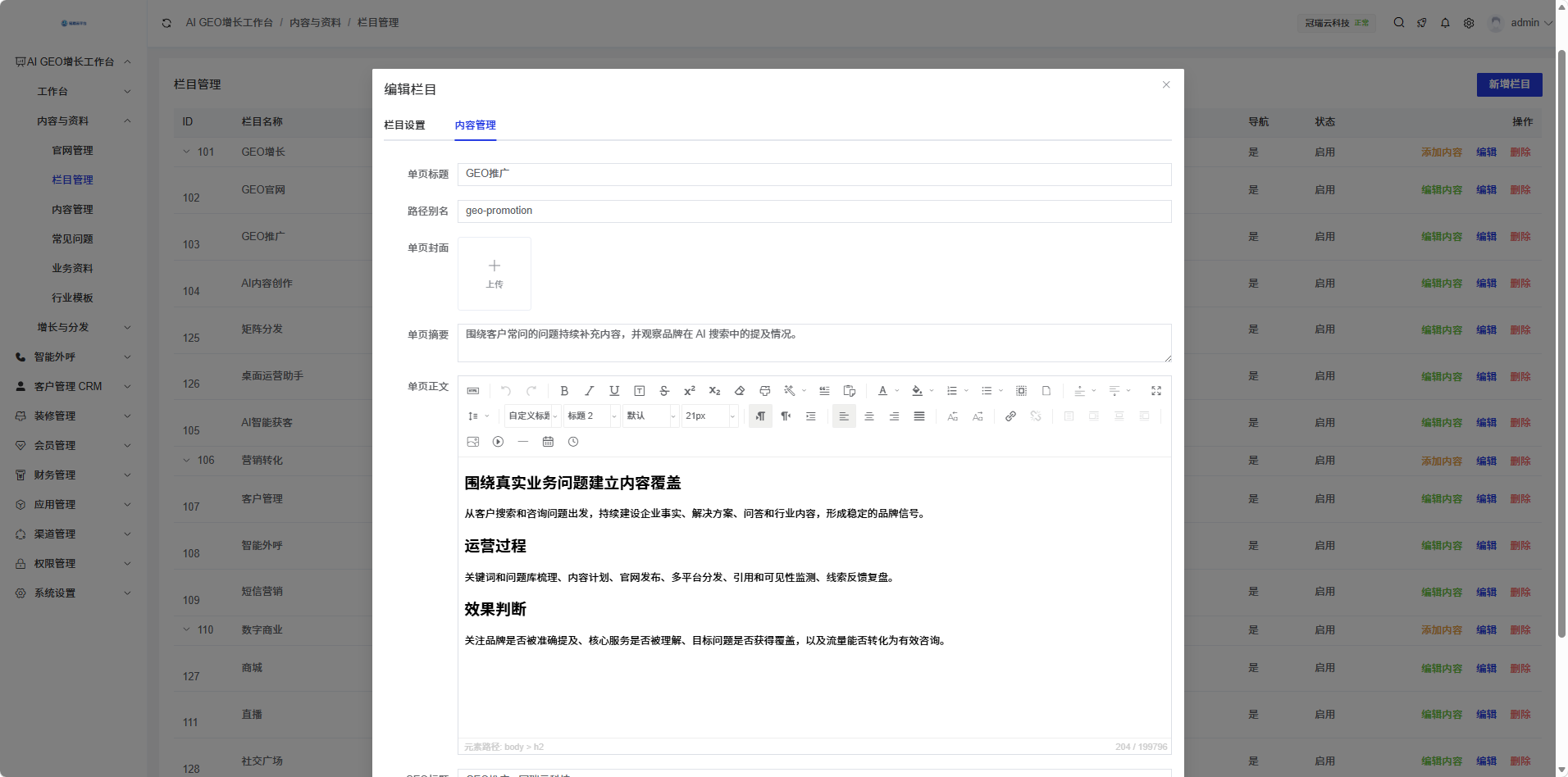The image size is (1568, 777).
Task: Click the 新增栏目 button
Action: click(x=1509, y=84)
